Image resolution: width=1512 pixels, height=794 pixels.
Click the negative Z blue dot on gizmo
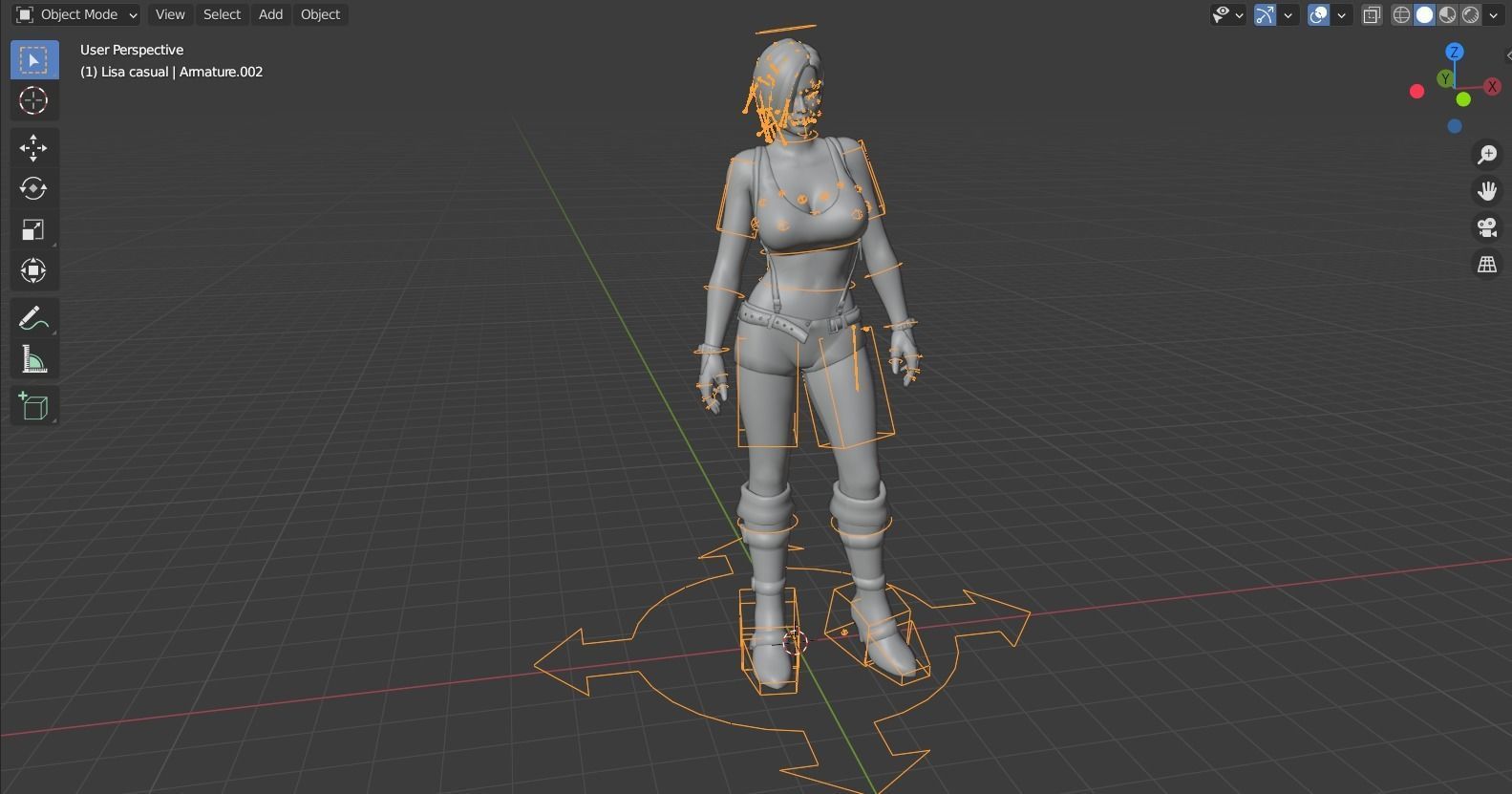coord(1455,126)
